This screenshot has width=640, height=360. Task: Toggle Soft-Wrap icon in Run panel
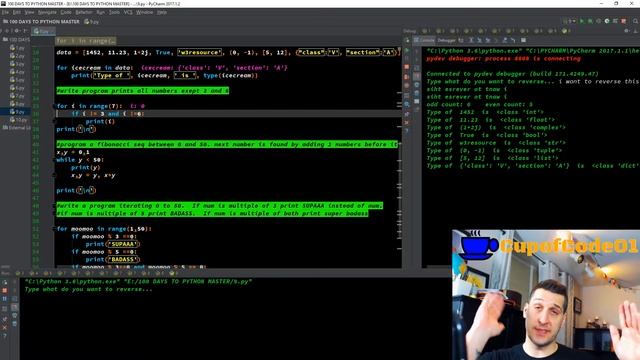coord(15,299)
